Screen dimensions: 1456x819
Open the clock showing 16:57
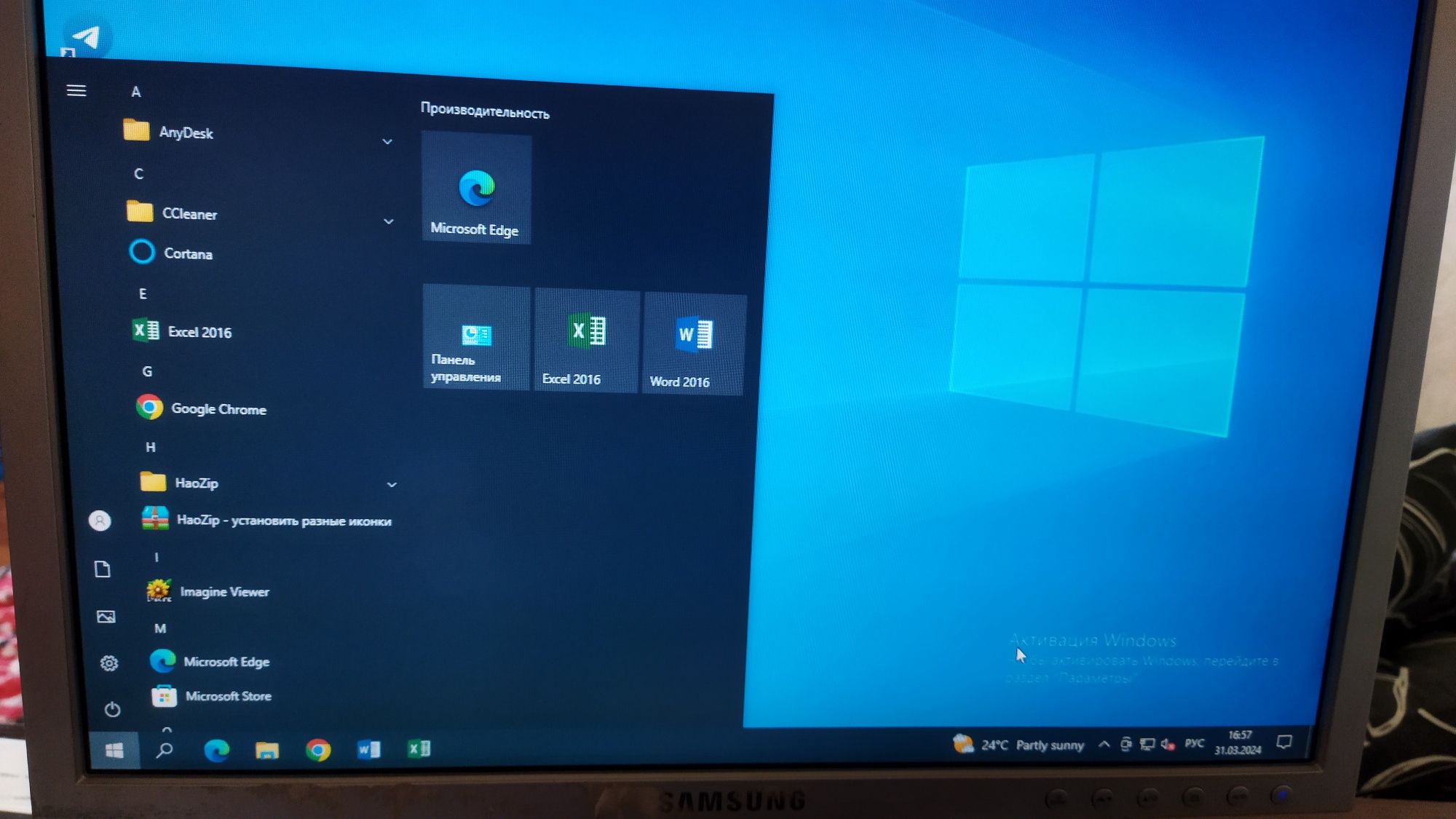(x=1238, y=743)
